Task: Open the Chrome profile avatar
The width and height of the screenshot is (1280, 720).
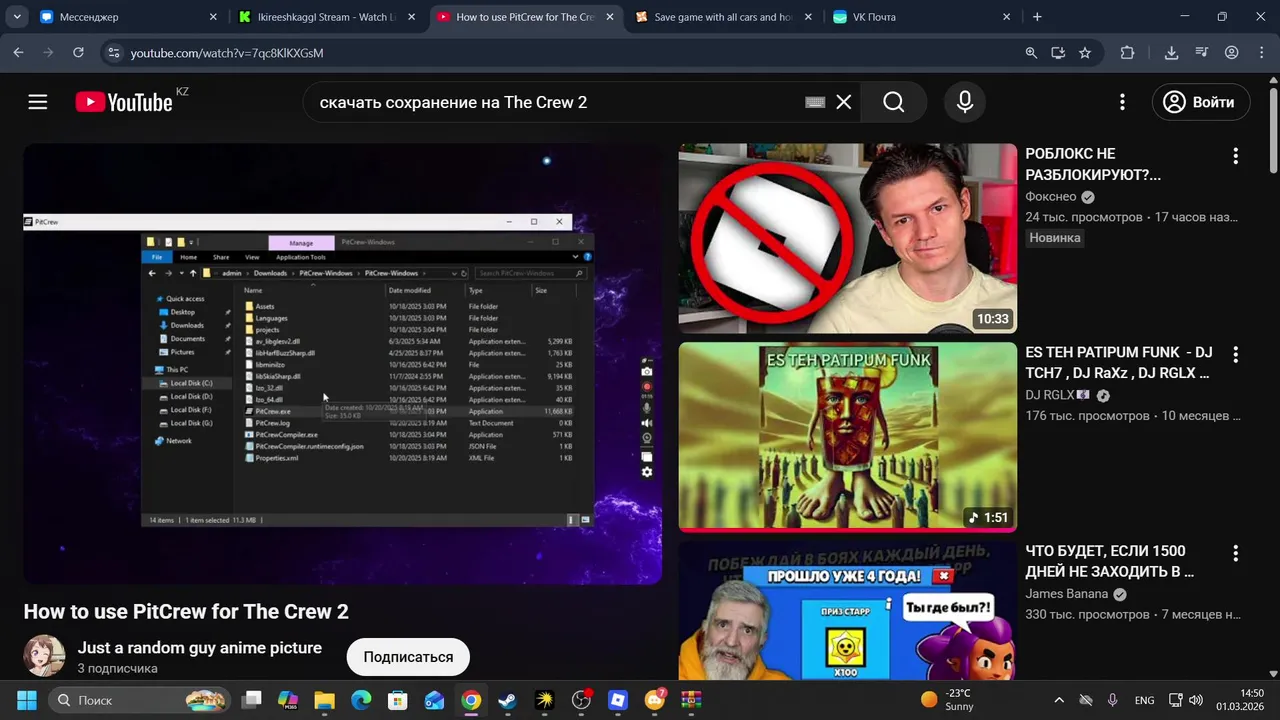Action: coord(1232,53)
